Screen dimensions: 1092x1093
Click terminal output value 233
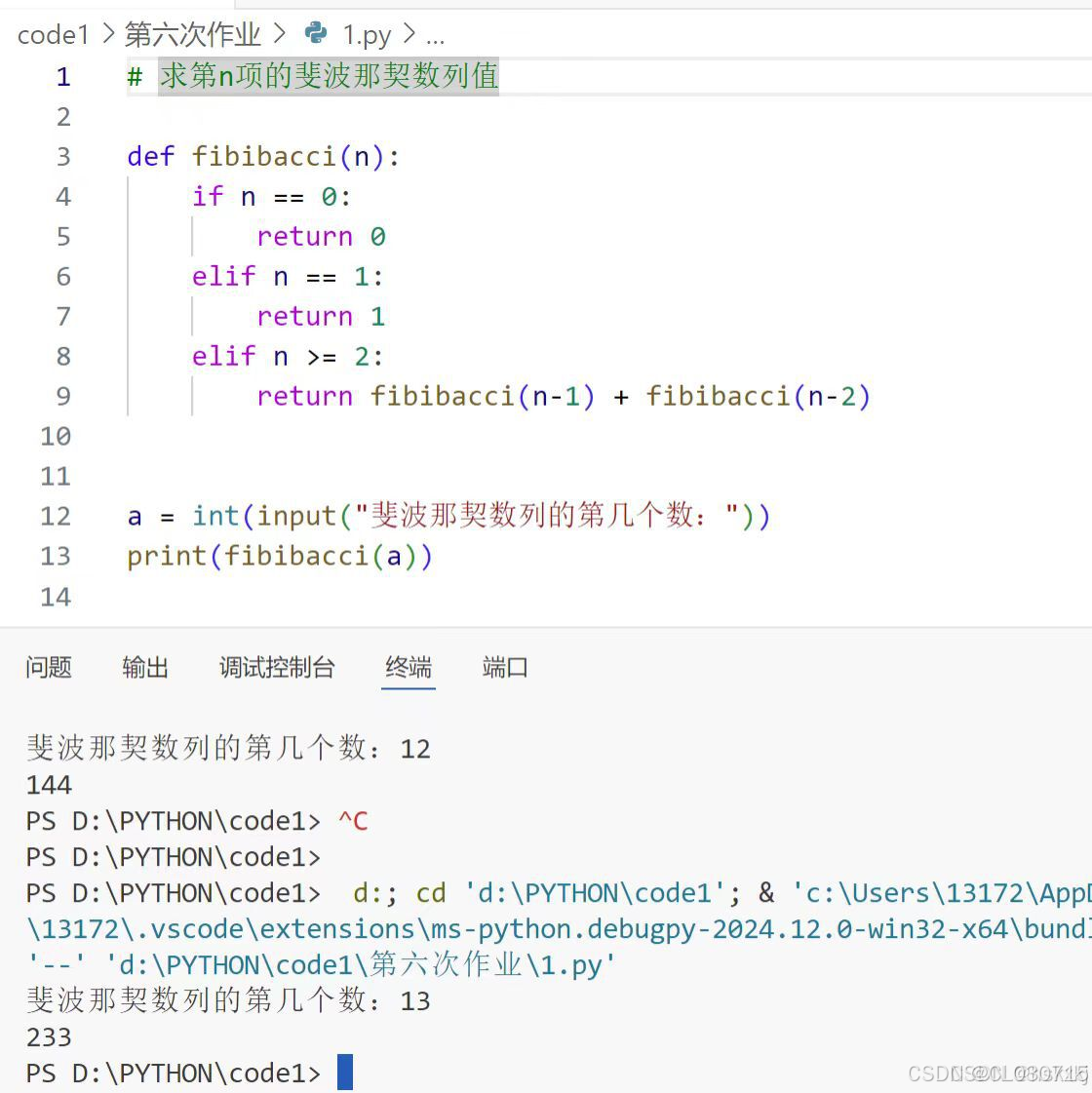(49, 1037)
